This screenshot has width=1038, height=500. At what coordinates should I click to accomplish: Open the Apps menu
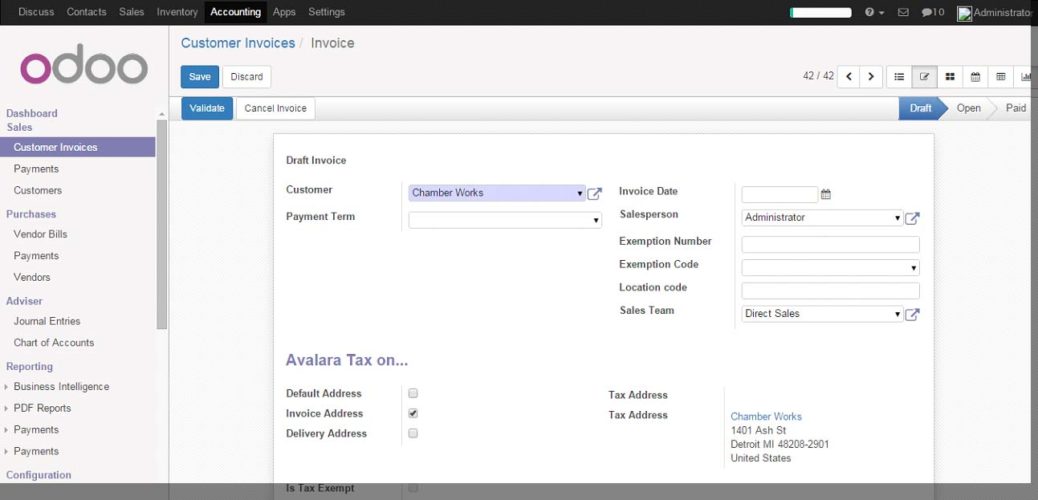click(284, 12)
